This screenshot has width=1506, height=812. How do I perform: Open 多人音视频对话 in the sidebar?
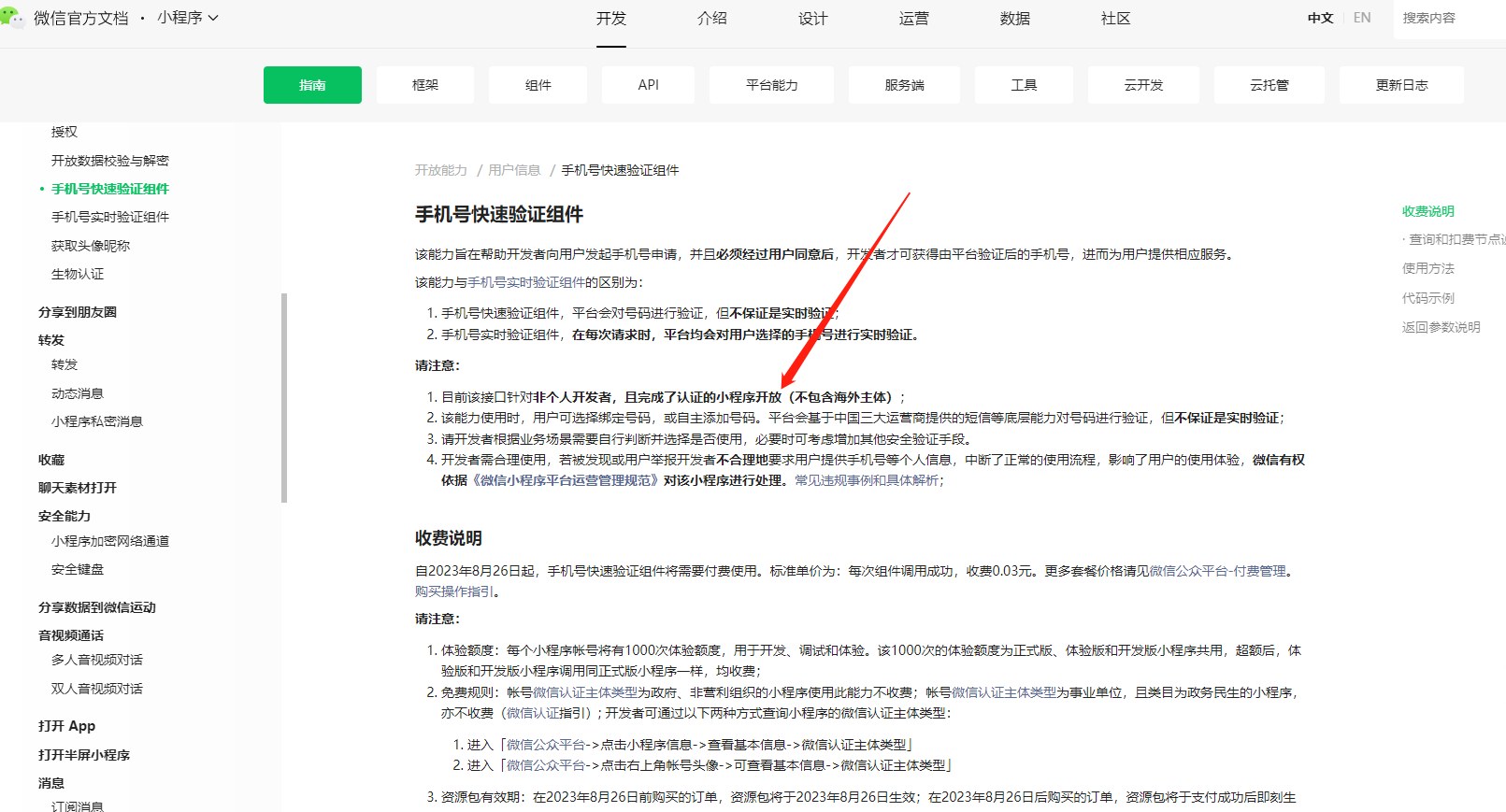[97, 660]
